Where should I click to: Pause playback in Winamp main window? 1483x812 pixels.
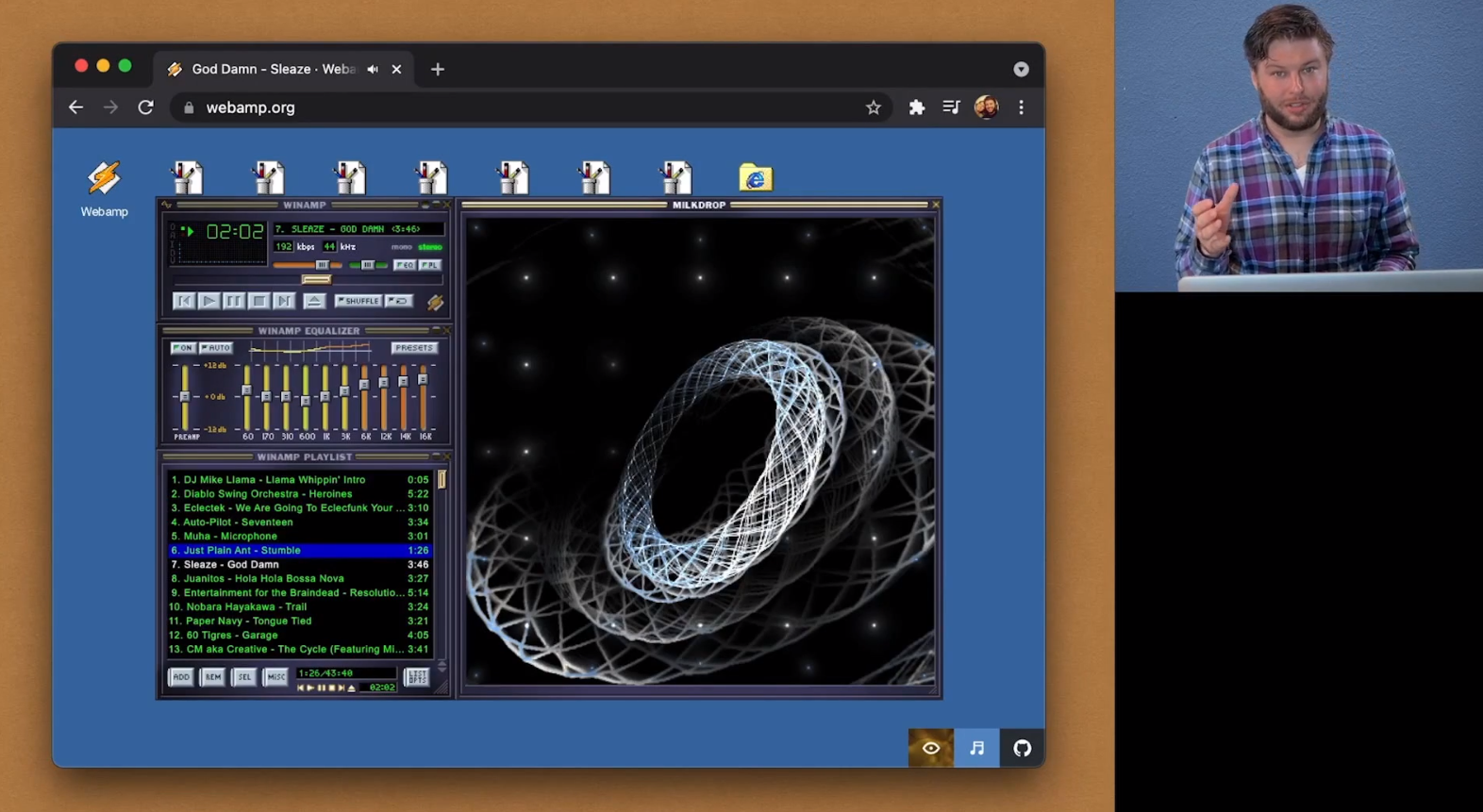click(233, 301)
